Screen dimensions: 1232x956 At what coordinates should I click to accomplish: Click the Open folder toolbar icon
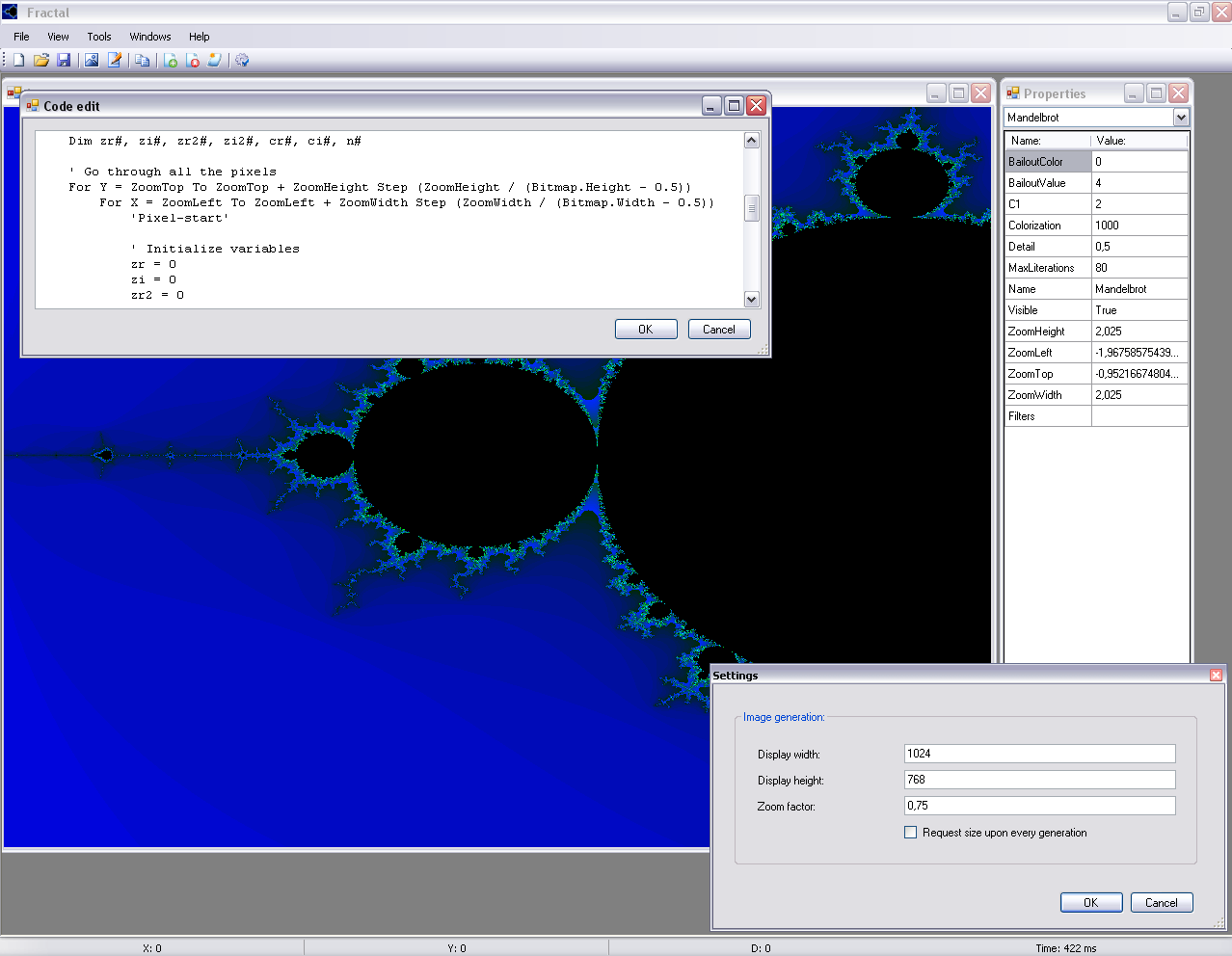[41, 60]
